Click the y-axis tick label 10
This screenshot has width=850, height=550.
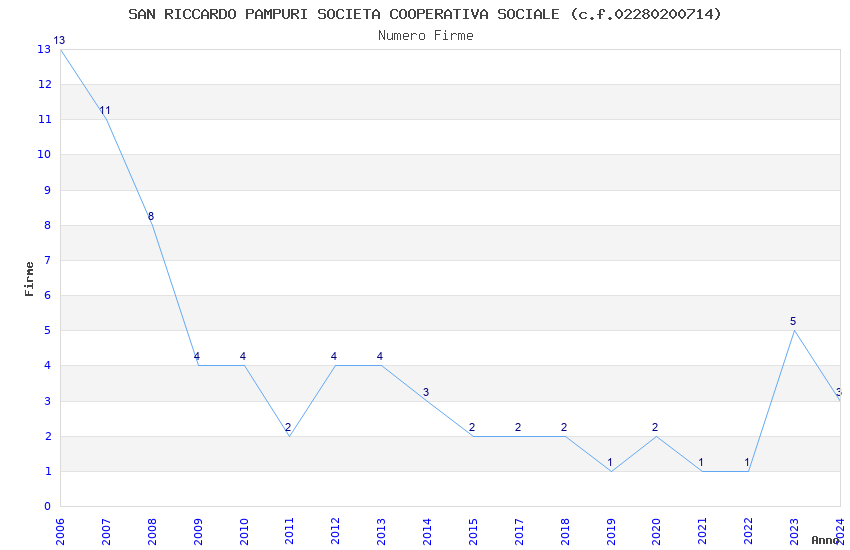44,154
